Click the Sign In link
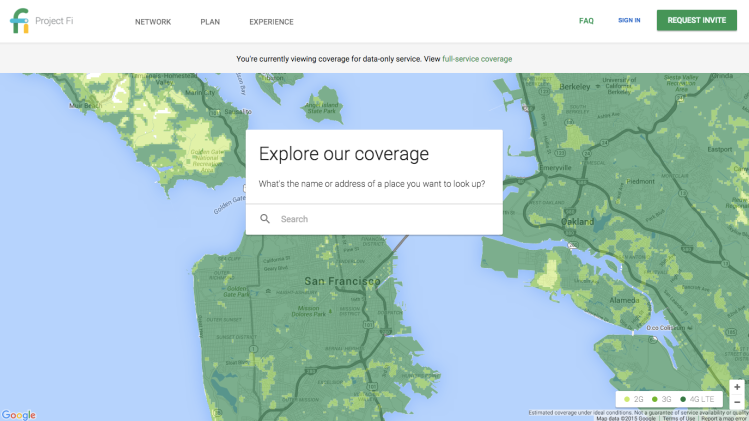Screen dimensions: 749x421 click(x=629, y=21)
